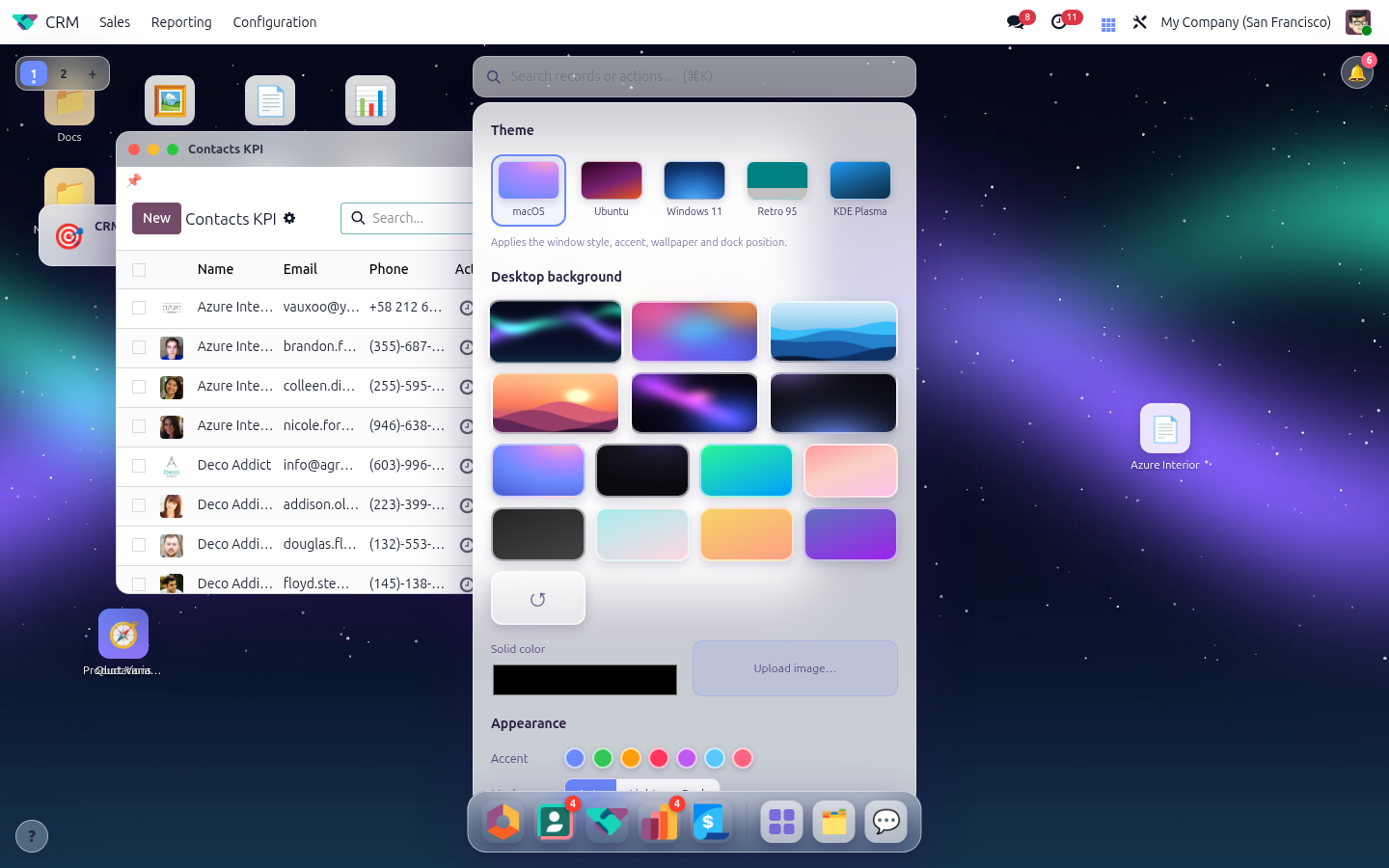Tick the select-all checkbox in the table header

click(x=139, y=270)
